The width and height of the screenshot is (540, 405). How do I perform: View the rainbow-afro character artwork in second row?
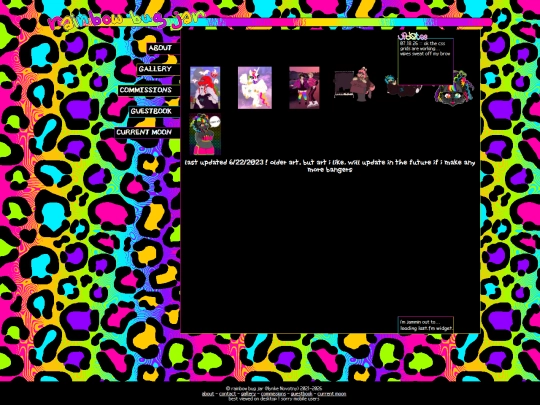click(x=205, y=134)
